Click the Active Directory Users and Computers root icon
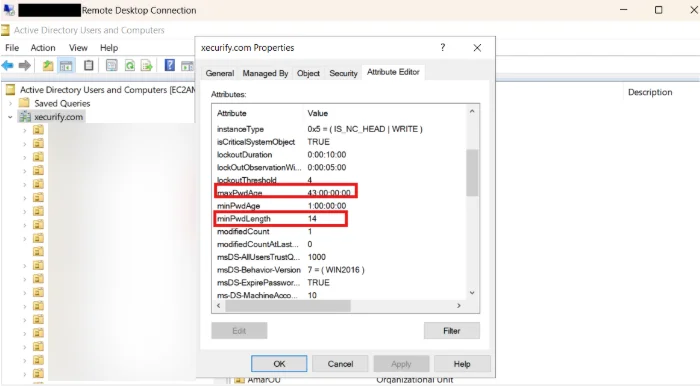 (10, 90)
